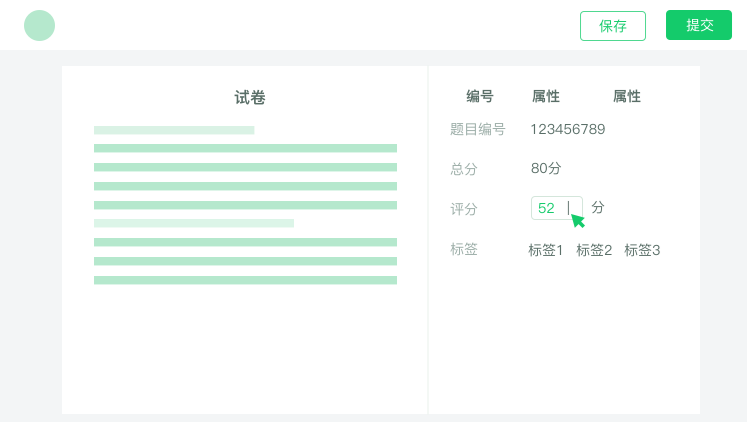Switch to the second 属性 tab
Image resolution: width=747 pixels, height=422 pixels.
tap(626, 96)
